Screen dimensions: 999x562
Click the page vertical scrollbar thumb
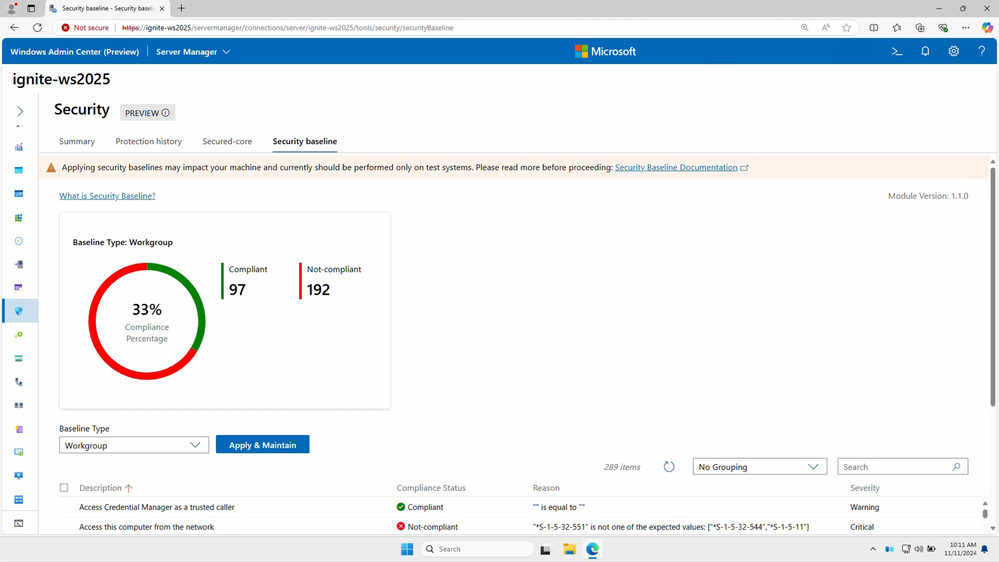pos(993,287)
